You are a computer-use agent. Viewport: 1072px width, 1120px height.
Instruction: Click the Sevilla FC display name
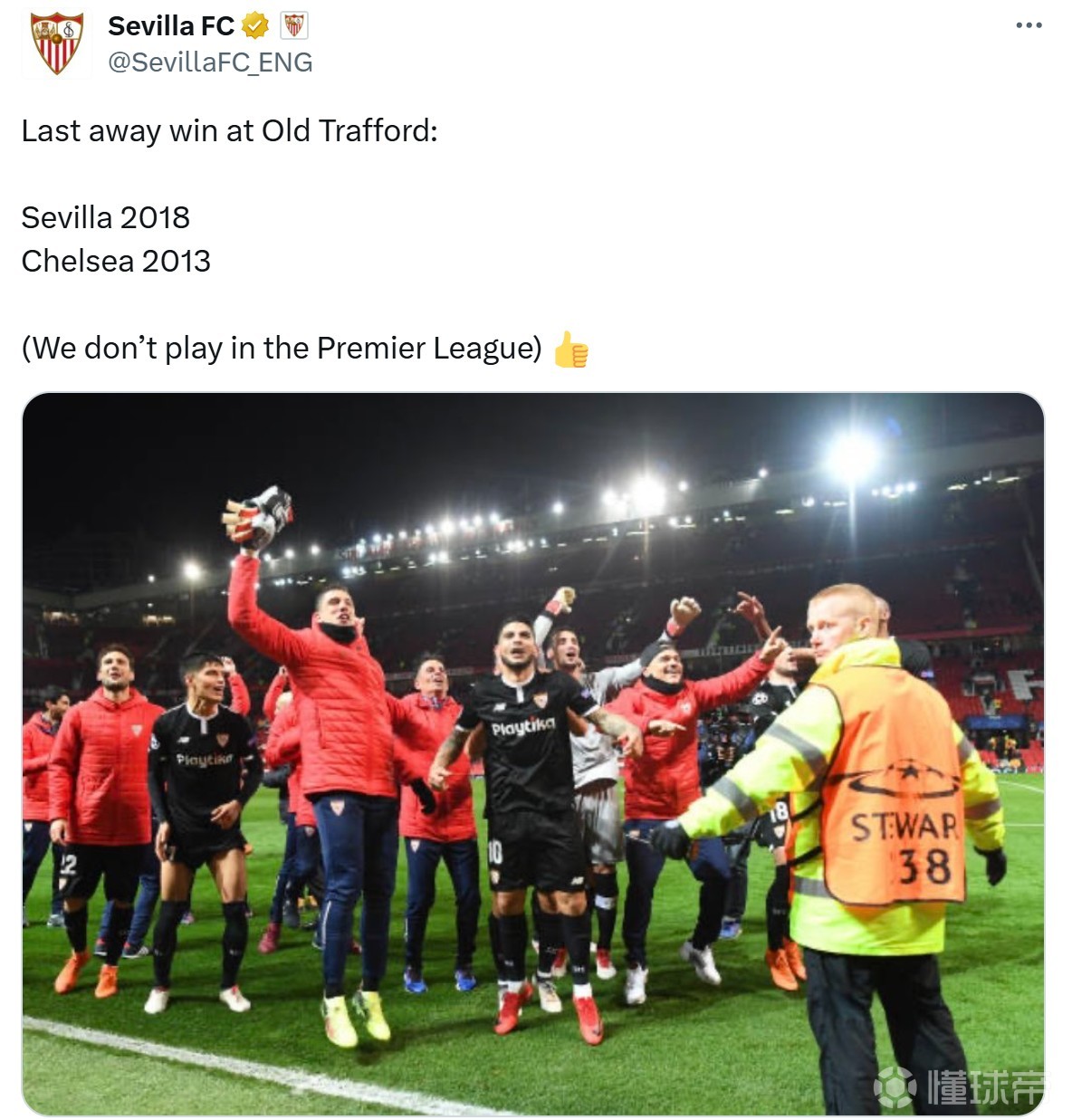pyautogui.click(x=171, y=26)
